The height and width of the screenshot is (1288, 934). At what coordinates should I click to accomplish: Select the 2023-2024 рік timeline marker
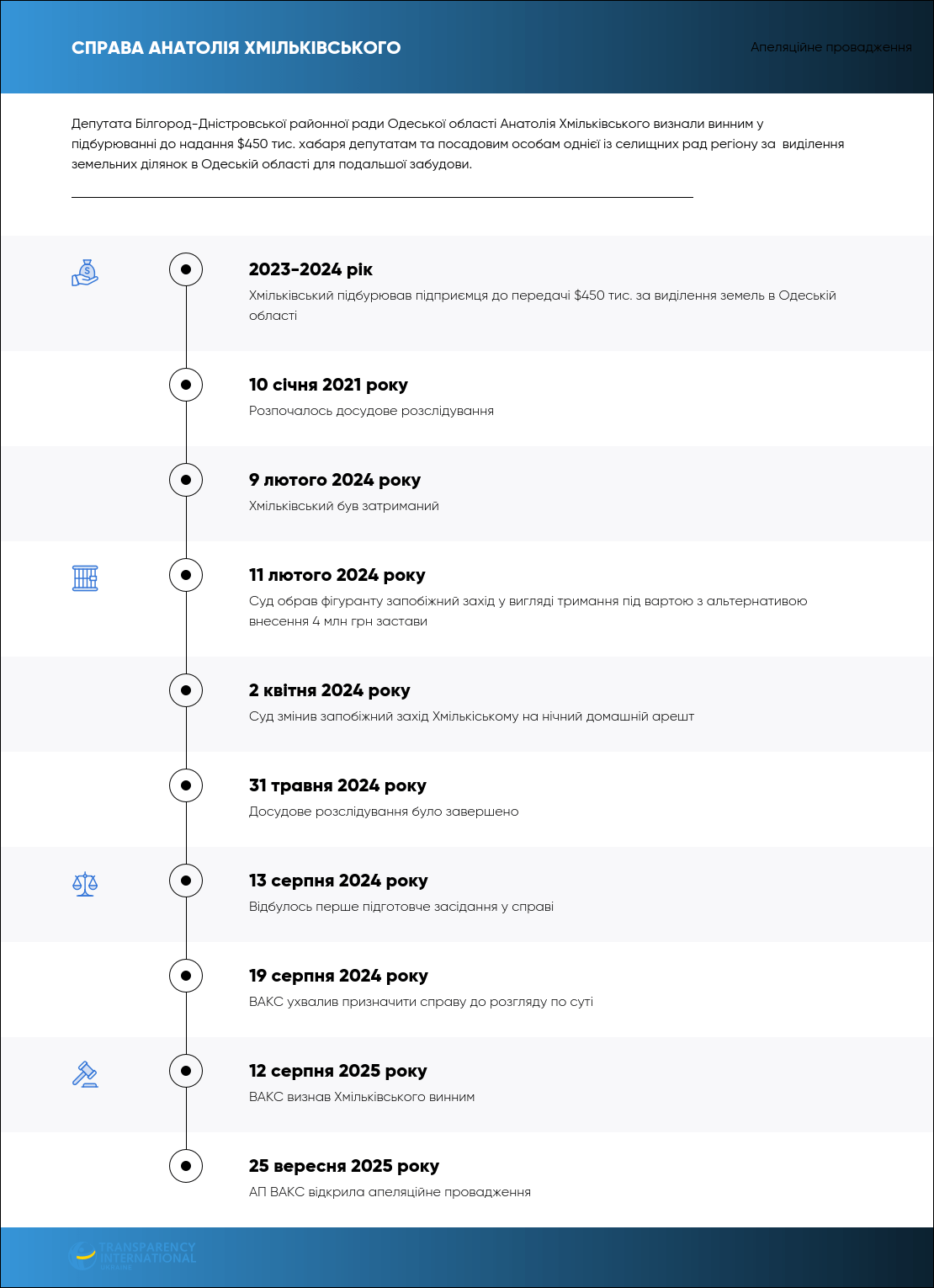tap(186, 269)
